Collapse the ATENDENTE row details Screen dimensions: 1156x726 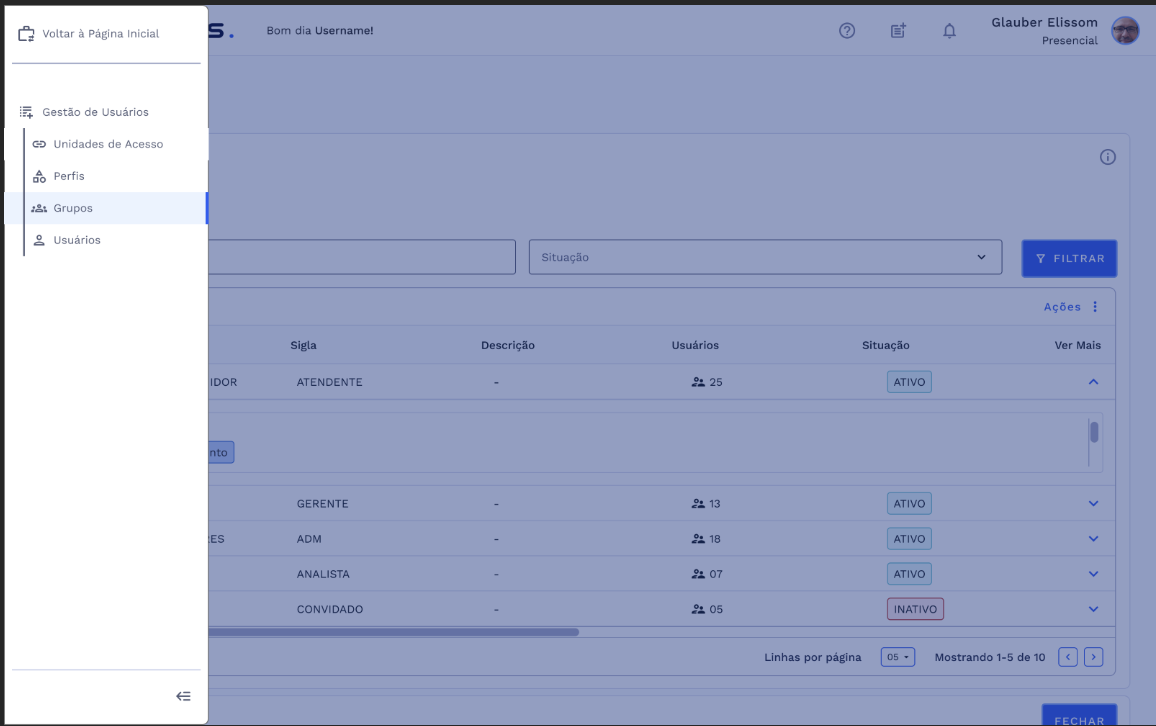(x=1093, y=382)
